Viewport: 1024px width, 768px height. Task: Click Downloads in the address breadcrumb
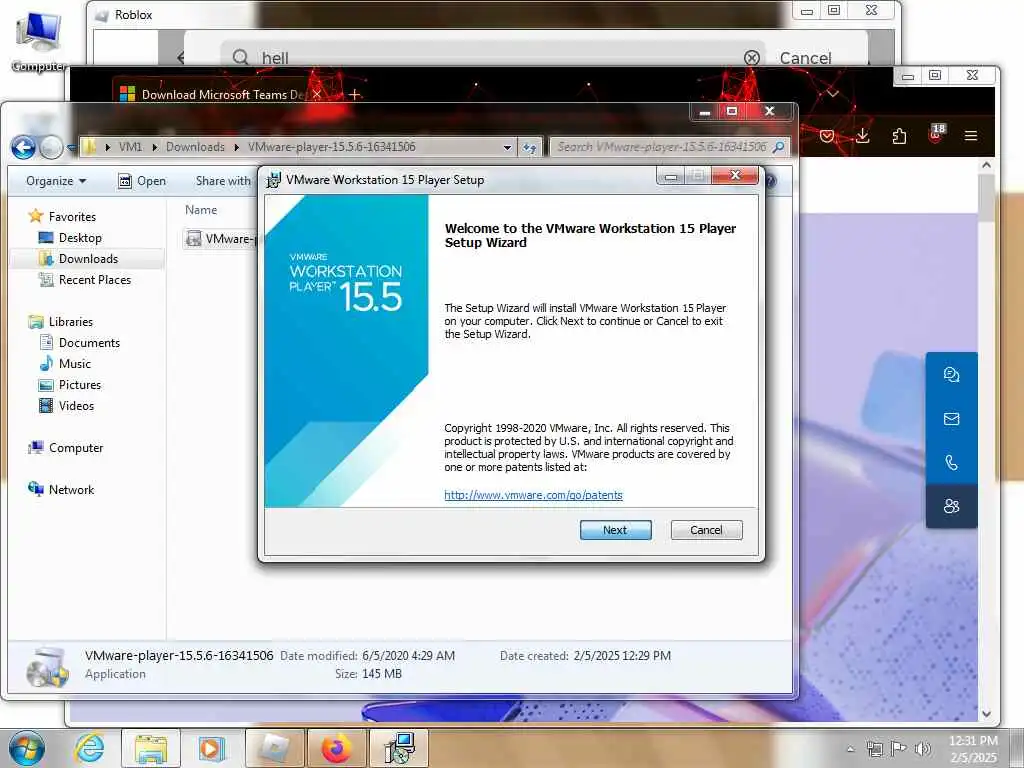[x=195, y=147]
